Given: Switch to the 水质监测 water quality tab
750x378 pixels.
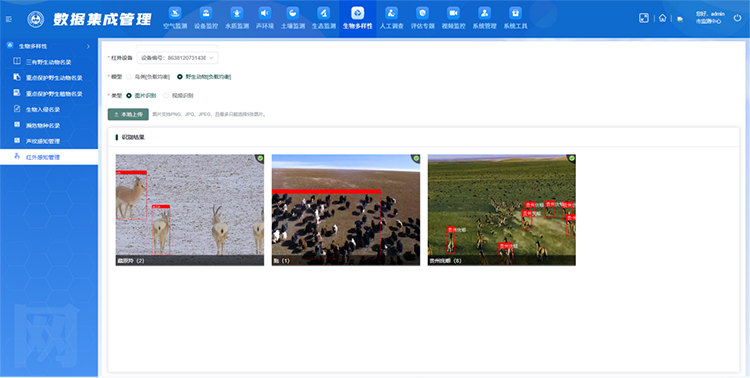Looking at the screenshot, I should 237,18.
